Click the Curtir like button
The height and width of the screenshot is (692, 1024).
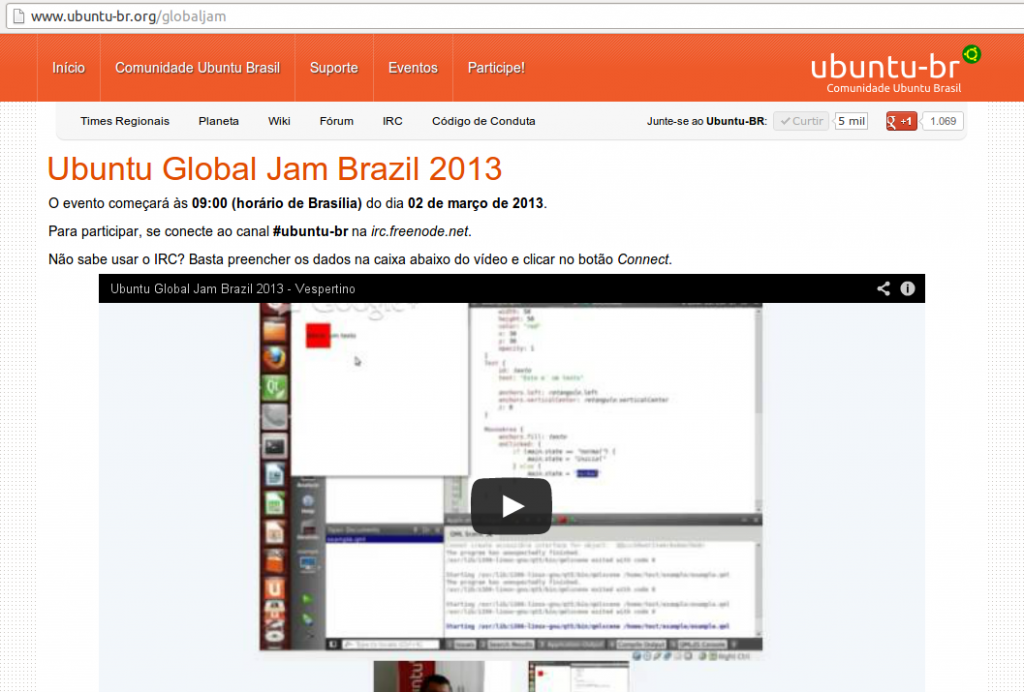(x=801, y=121)
